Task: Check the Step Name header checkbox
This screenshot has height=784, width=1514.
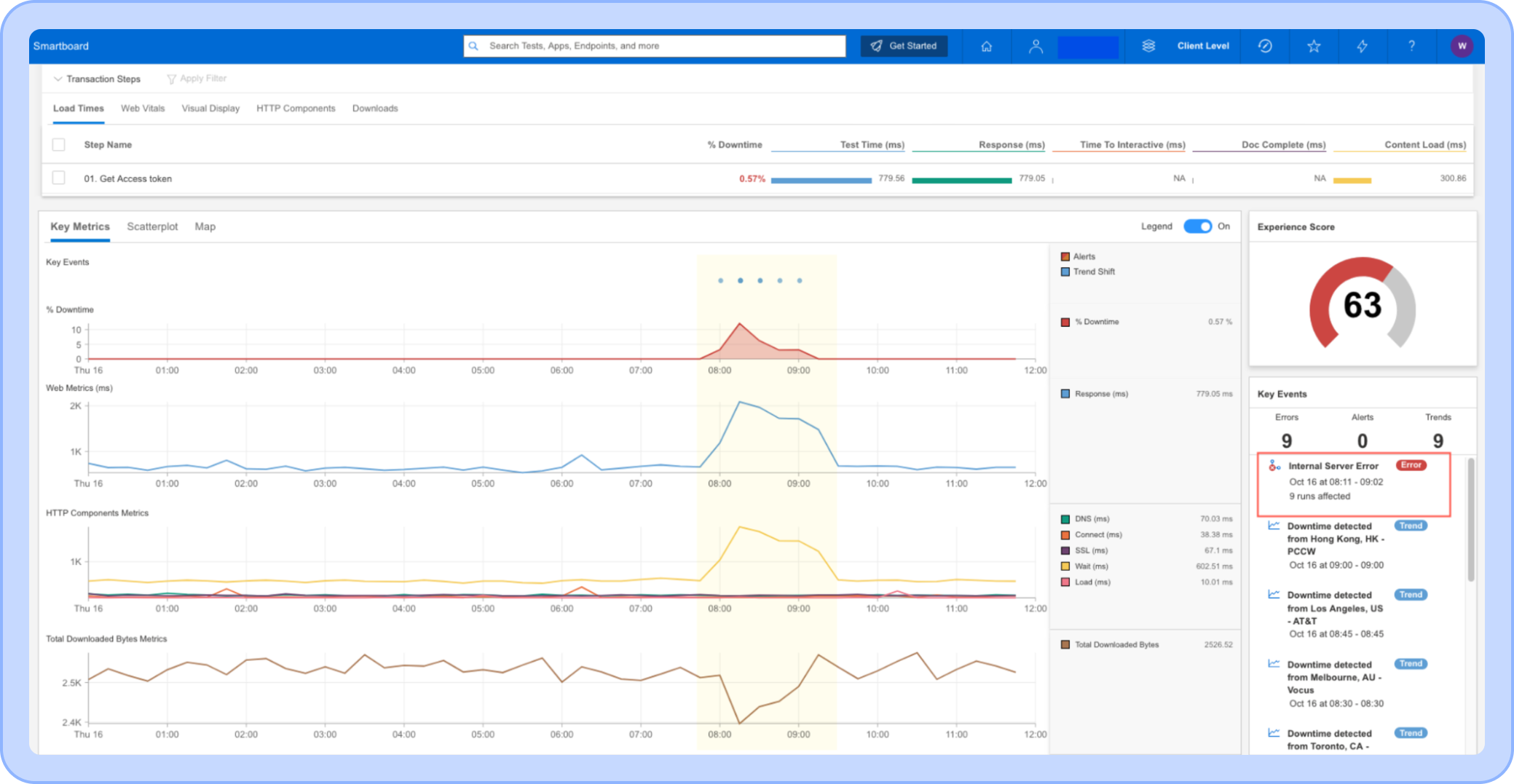Action: 59,145
